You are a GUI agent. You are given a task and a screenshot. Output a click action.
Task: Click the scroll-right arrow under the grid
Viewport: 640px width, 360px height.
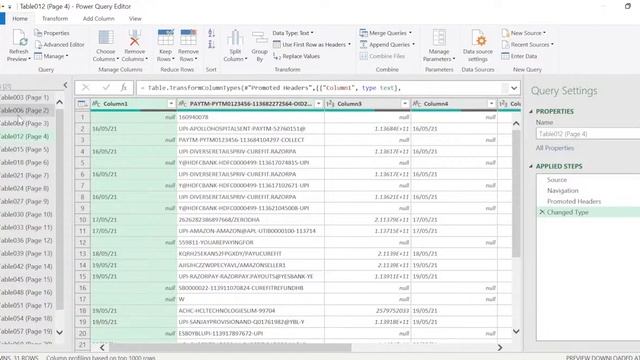coord(500,348)
